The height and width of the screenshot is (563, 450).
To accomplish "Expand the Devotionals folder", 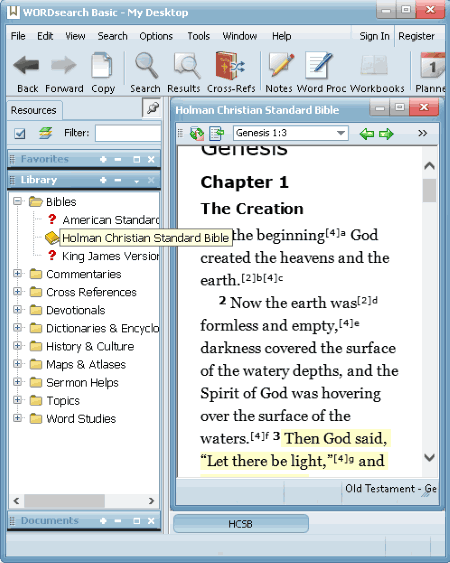I will [x=17, y=310].
